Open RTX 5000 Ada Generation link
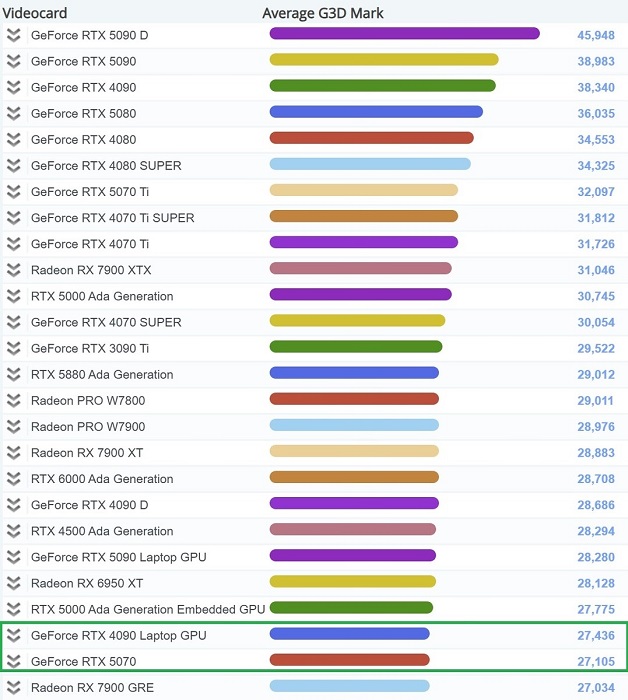This screenshot has width=628, height=700. (102, 296)
